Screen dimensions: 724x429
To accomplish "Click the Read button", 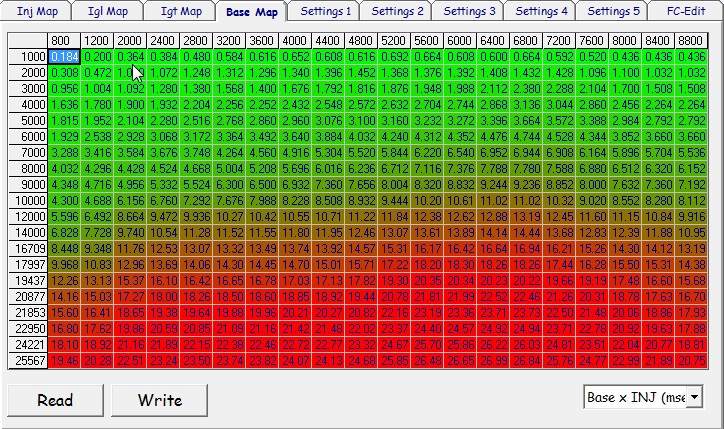I will pyautogui.click(x=55, y=400).
